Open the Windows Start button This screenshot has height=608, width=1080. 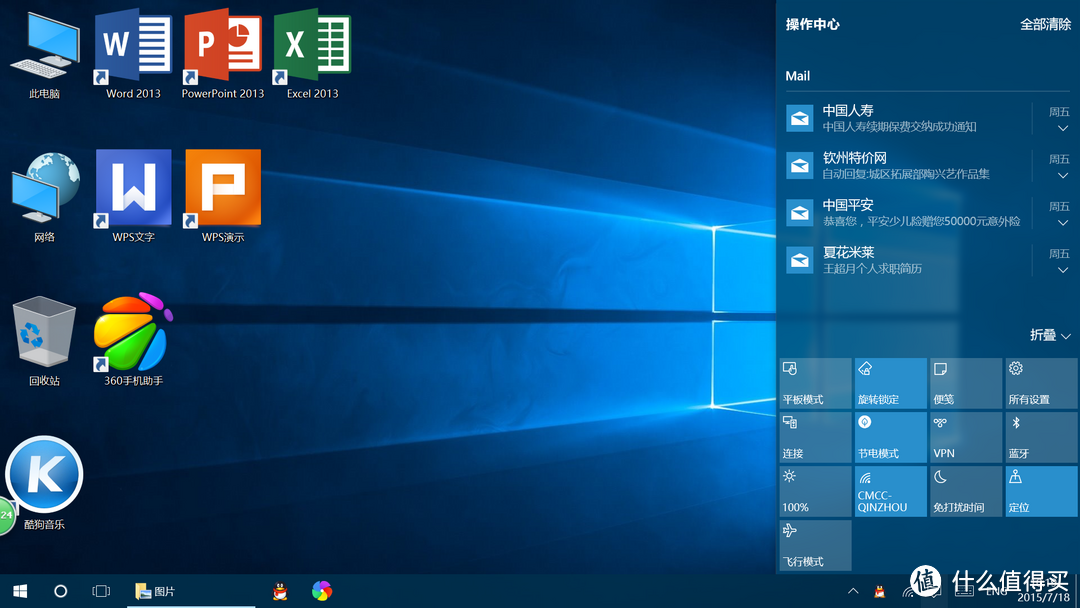click(19, 591)
